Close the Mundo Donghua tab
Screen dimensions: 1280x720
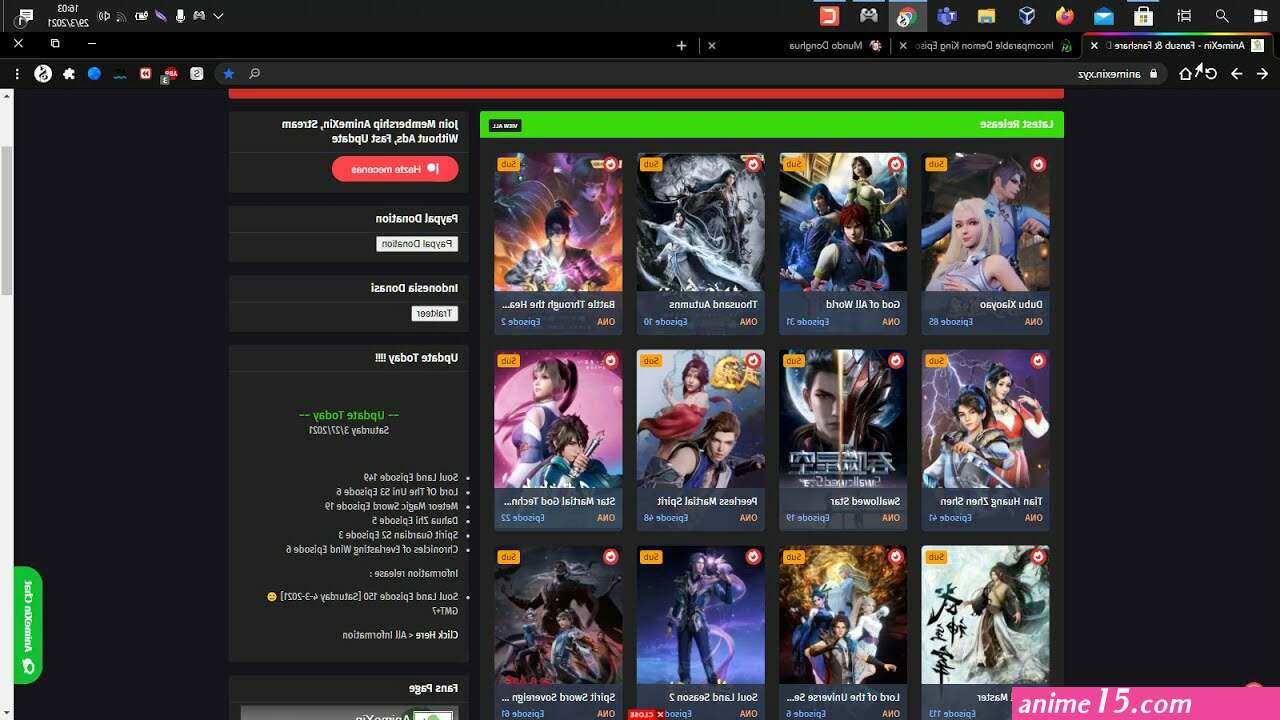tap(712, 45)
